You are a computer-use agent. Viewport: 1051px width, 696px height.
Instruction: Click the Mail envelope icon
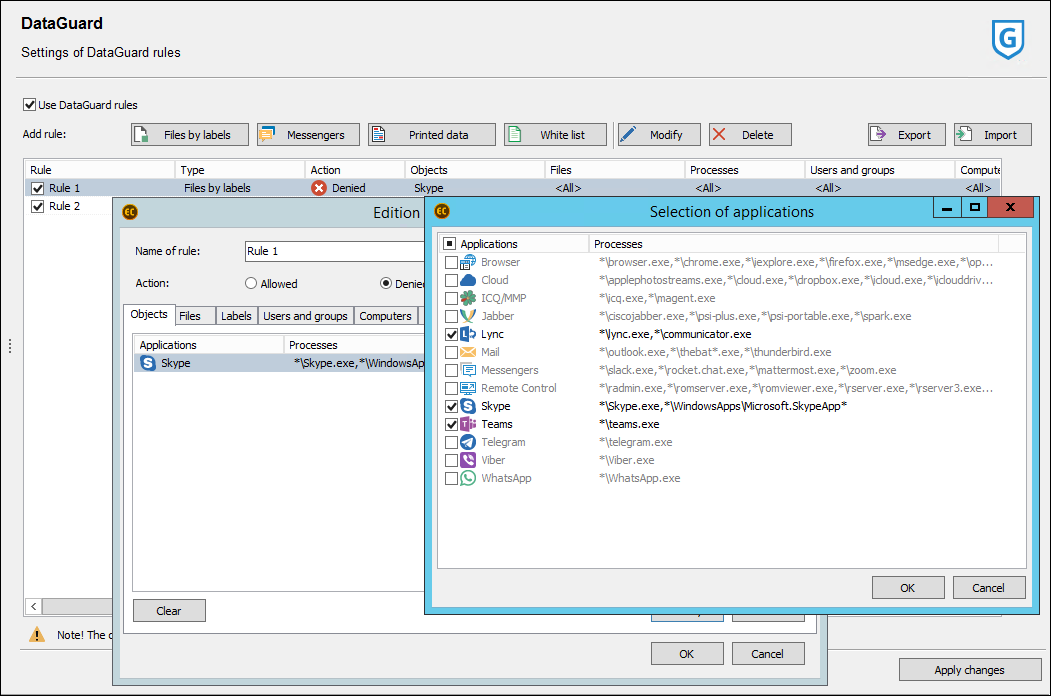[468, 352]
